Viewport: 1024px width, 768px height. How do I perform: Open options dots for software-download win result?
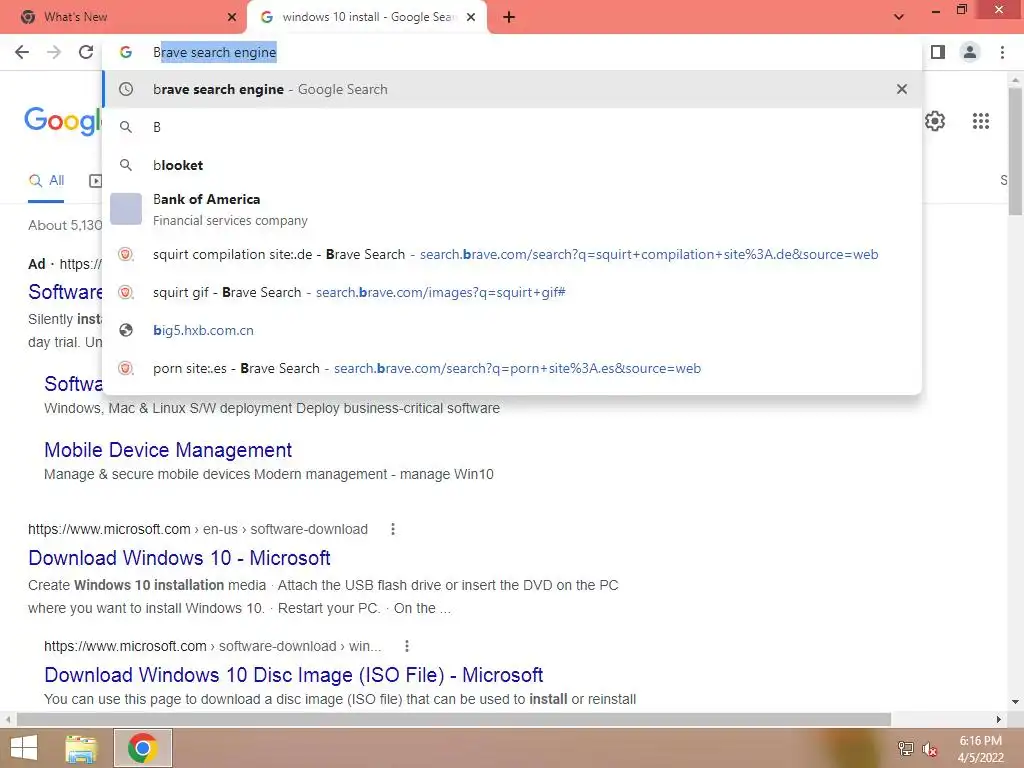[x=407, y=646]
